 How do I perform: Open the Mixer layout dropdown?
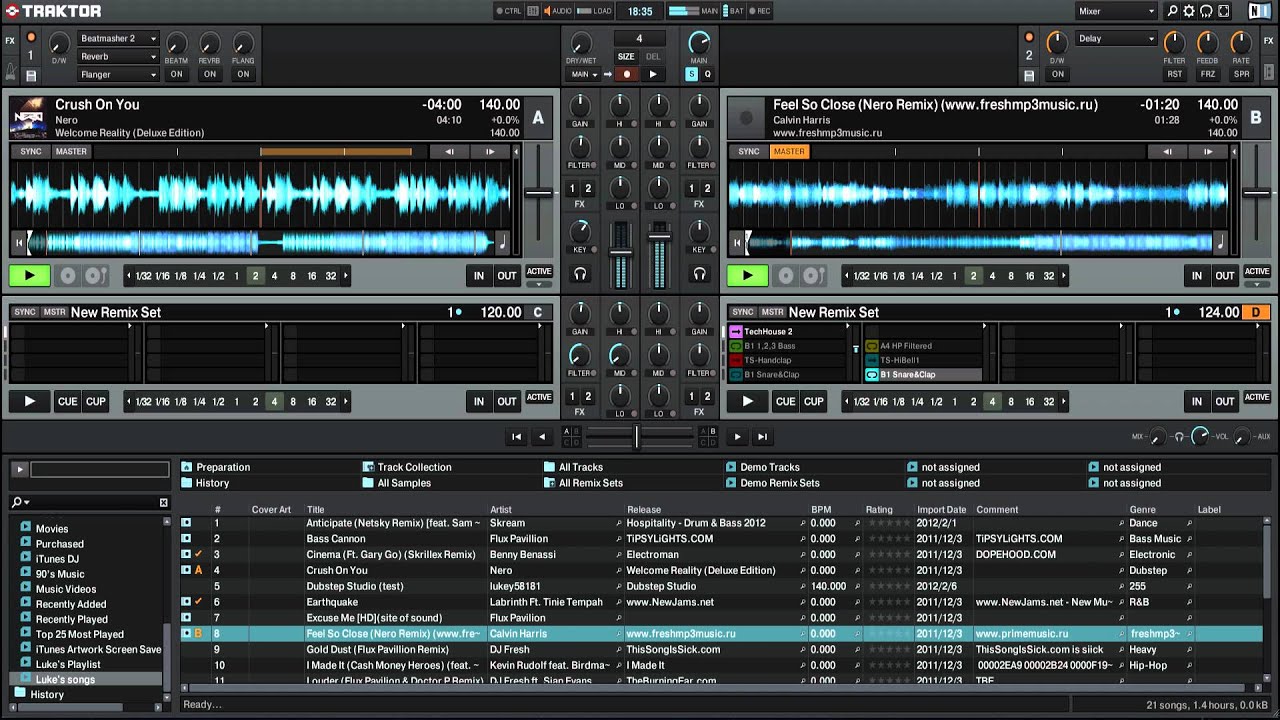point(1116,11)
